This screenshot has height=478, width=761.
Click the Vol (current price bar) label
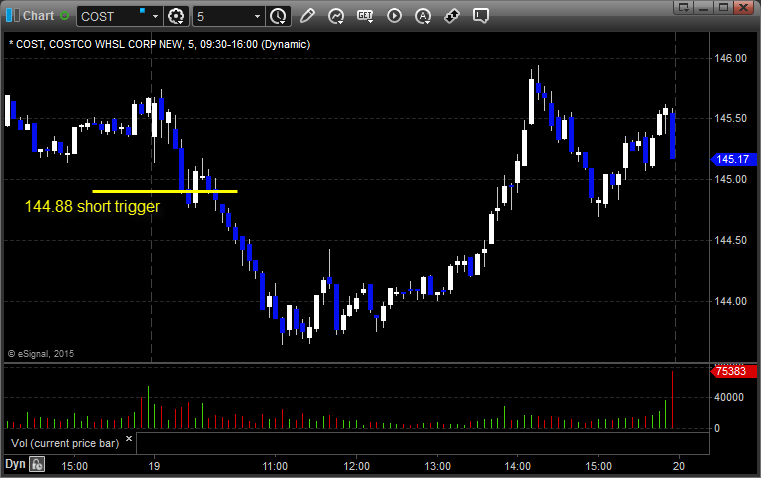click(65, 442)
